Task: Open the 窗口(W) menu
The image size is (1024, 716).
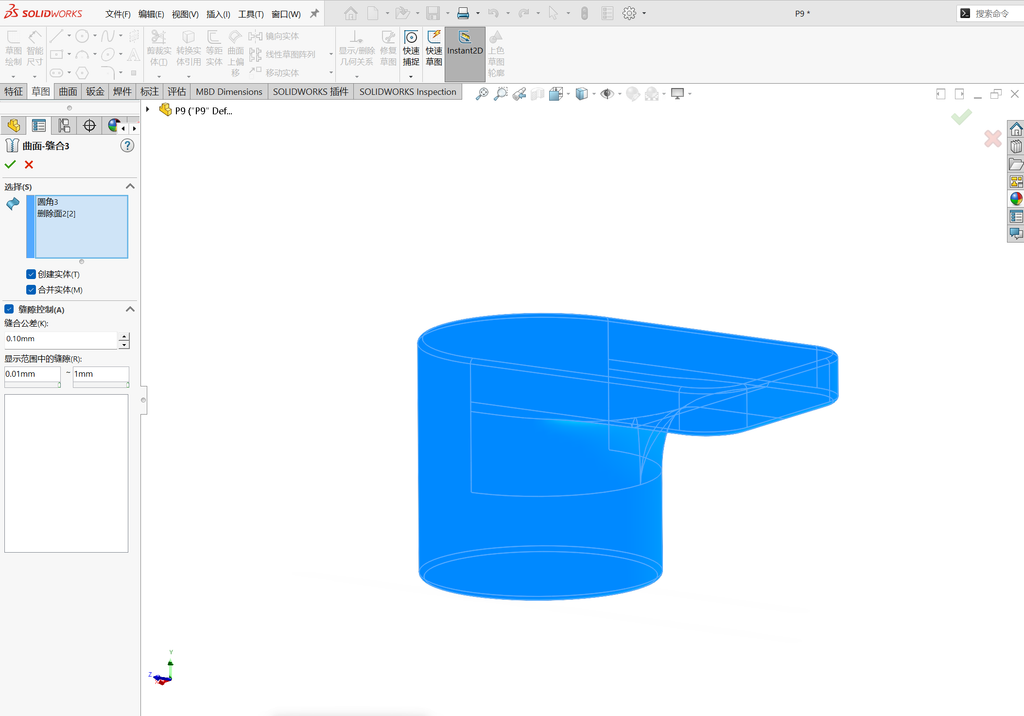Action: (x=286, y=14)
